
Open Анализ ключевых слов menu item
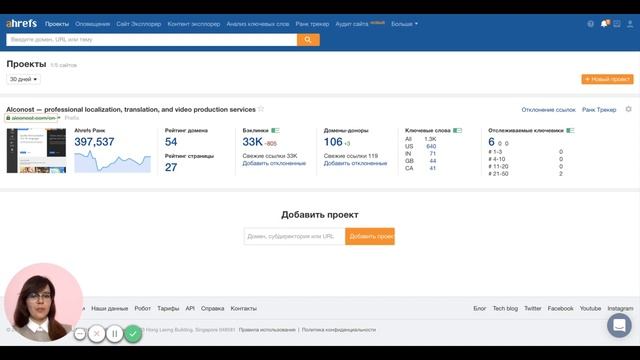point(258,24)
